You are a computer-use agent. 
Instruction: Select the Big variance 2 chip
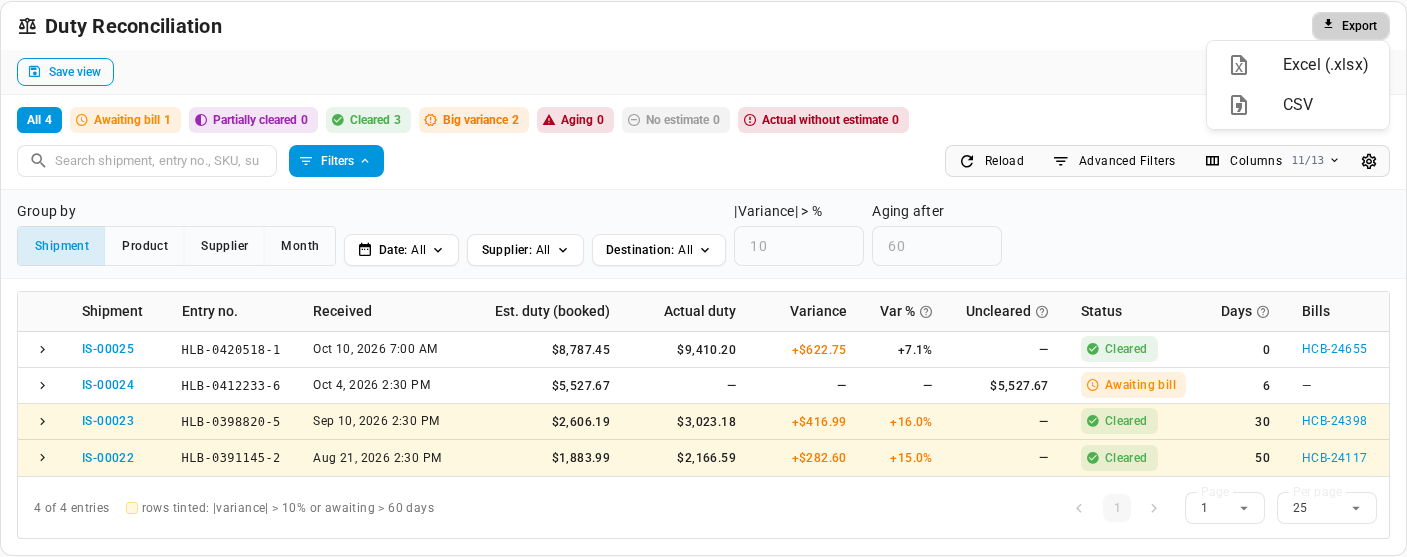point(473,120)
